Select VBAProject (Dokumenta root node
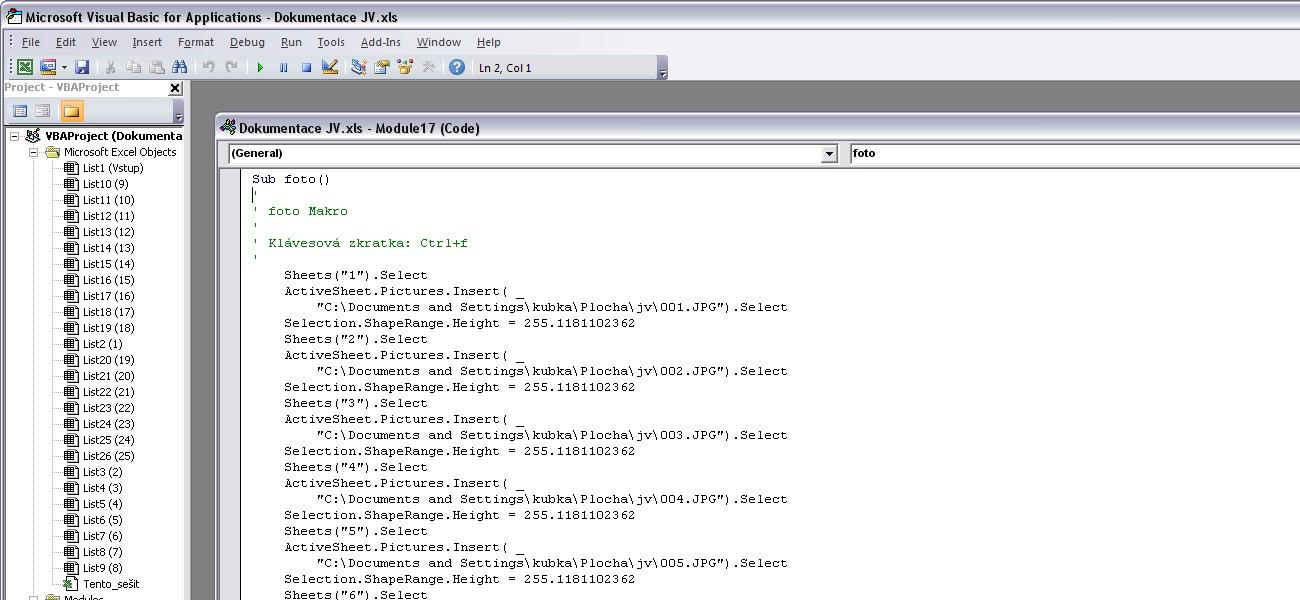 point(113,136)
